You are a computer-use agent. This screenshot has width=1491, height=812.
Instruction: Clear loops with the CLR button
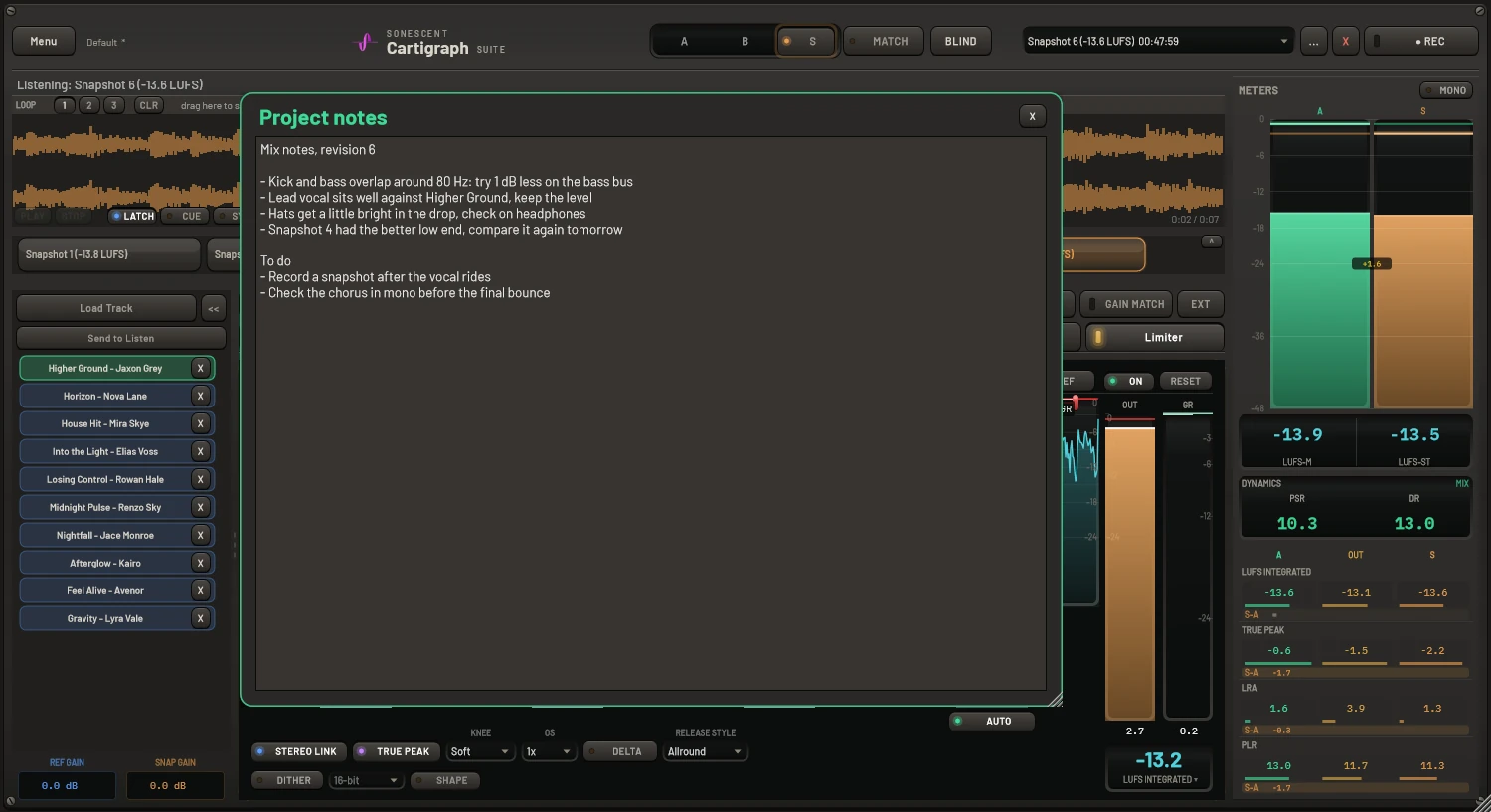148,105
